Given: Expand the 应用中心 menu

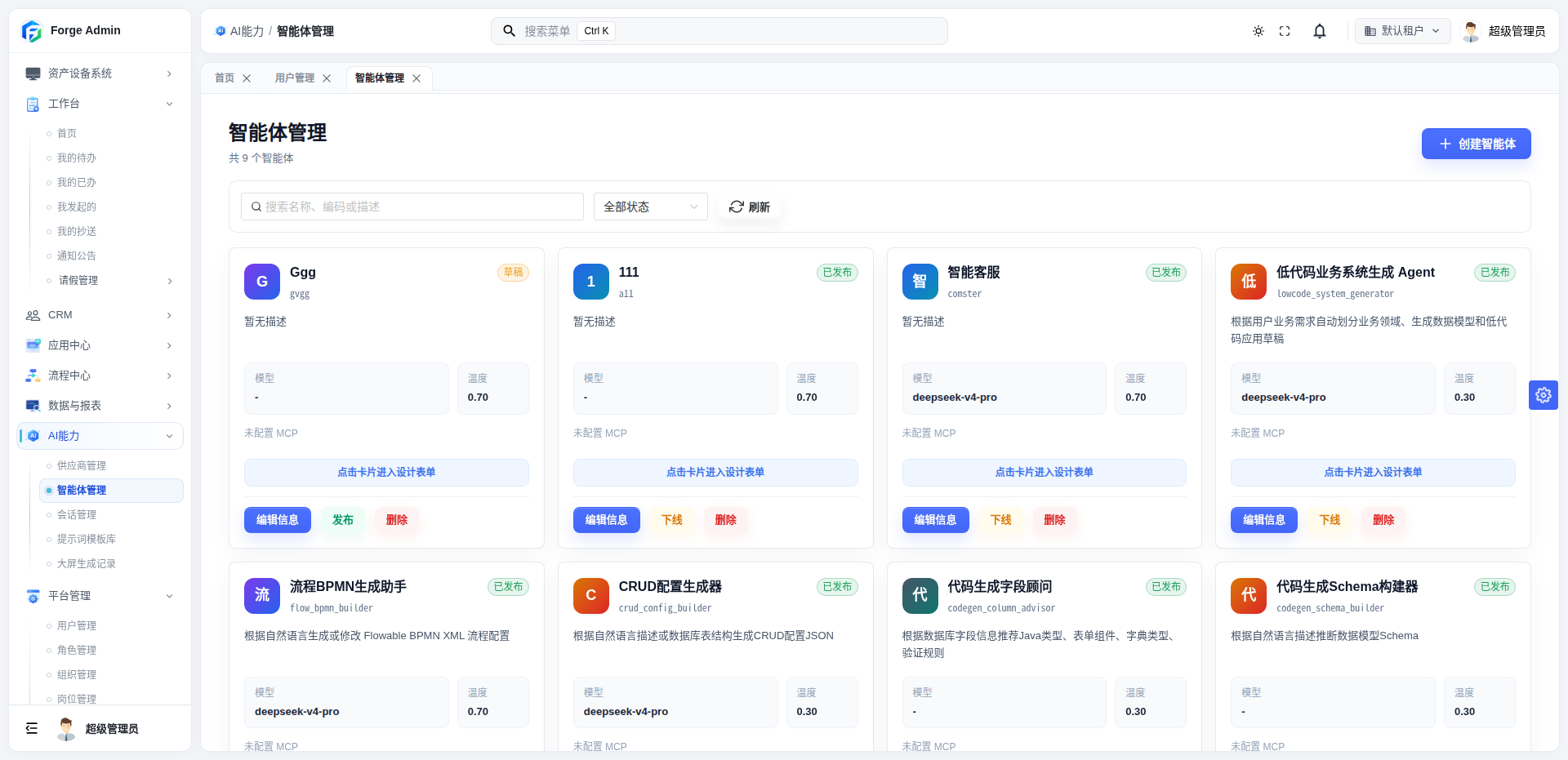Looking at the screenshot, I should click(169, 345).
